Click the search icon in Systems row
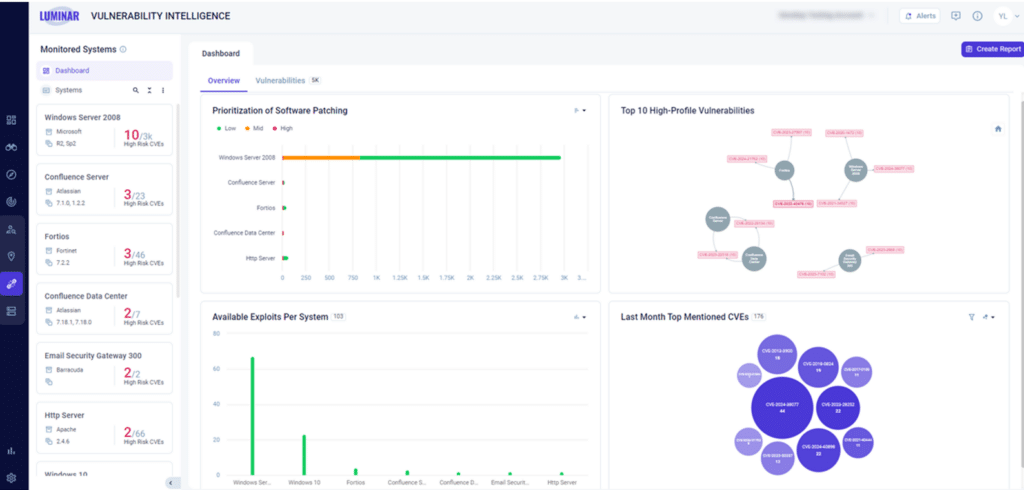This screenshot has width=1024, height=490. point(136,90)
